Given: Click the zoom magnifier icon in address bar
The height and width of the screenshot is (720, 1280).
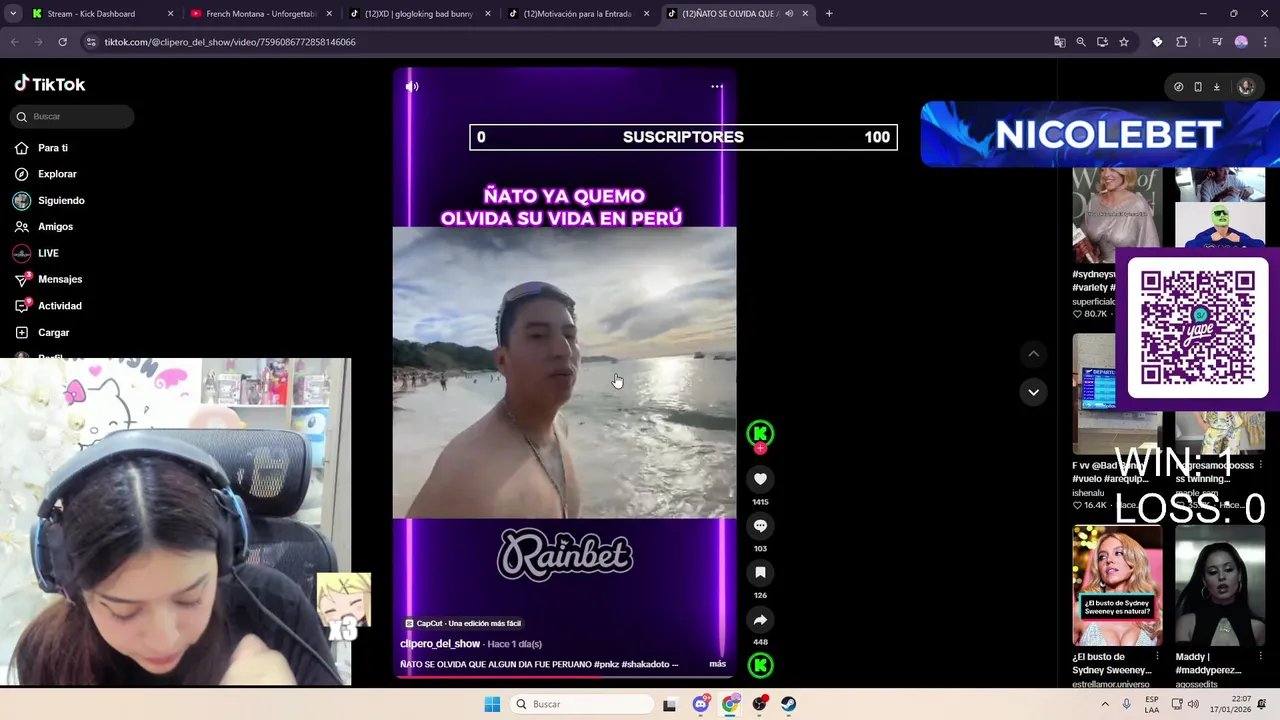Looking at the screenshot, I should point(1081,42).
